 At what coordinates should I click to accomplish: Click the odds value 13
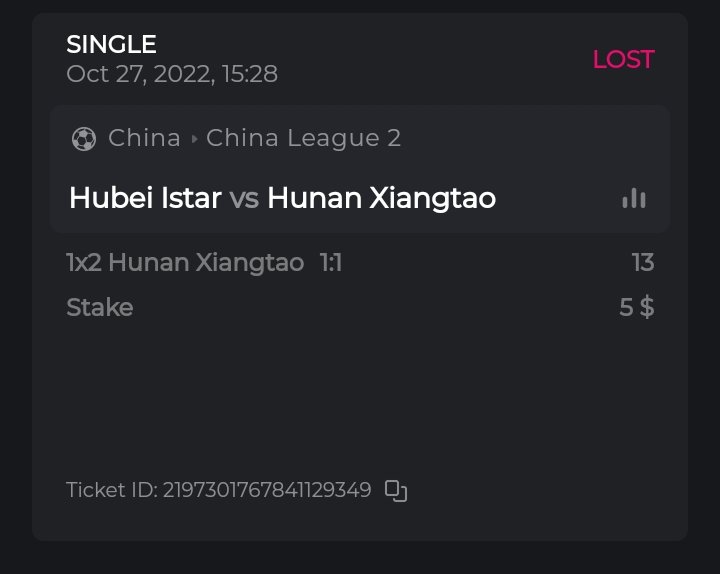[x=642, y=263]
